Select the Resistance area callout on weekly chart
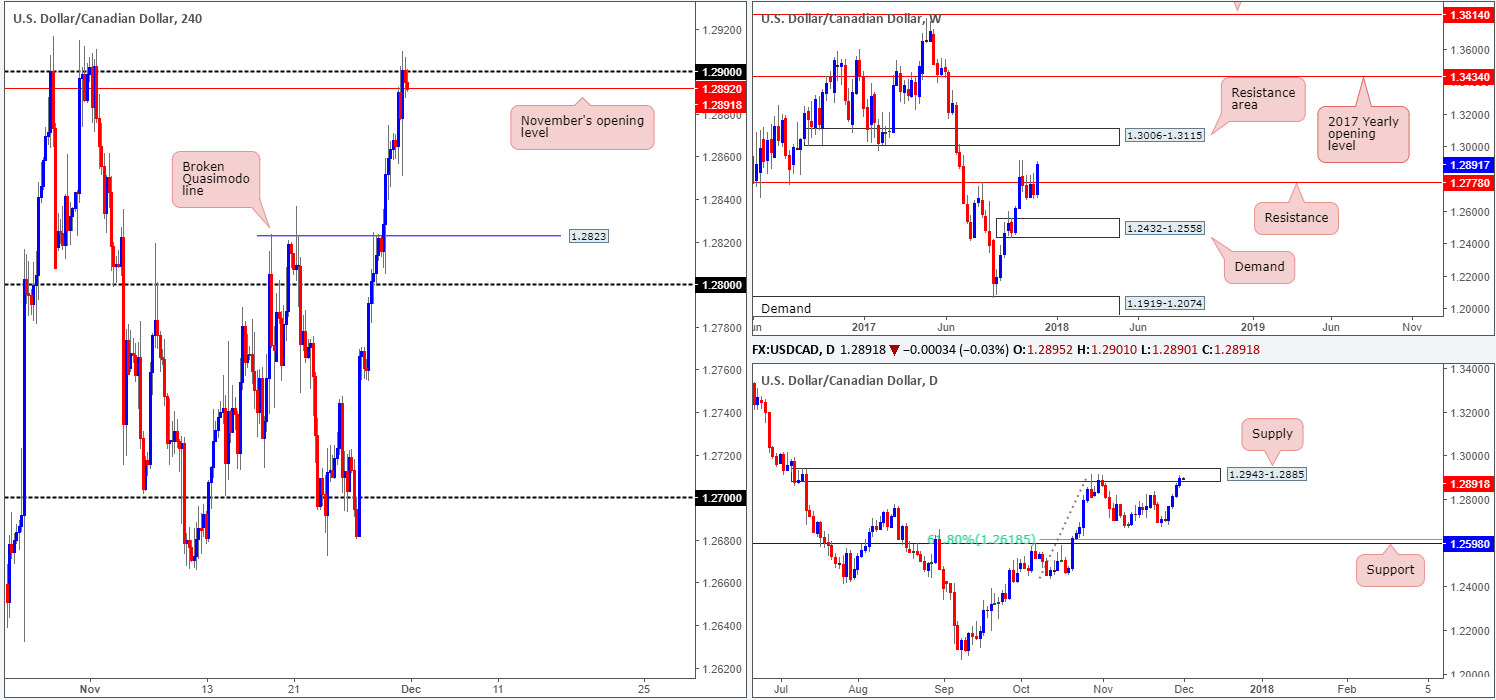The height and width of the screenshot is (700, 1496). [x=1262, y=100]
